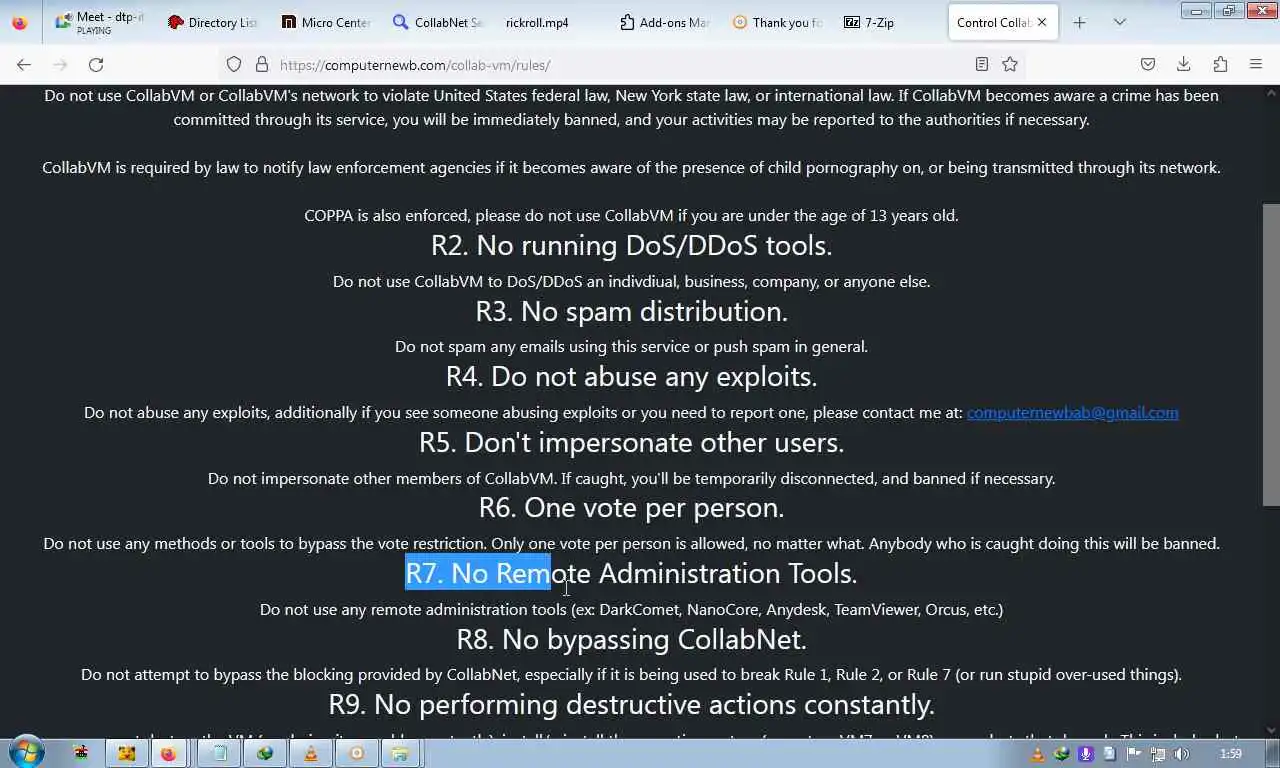This screenshot has height=768, width=1280.
Task: Bookmark this page with the star icon
Action: pyautogui.click(x=1010, y=64)
